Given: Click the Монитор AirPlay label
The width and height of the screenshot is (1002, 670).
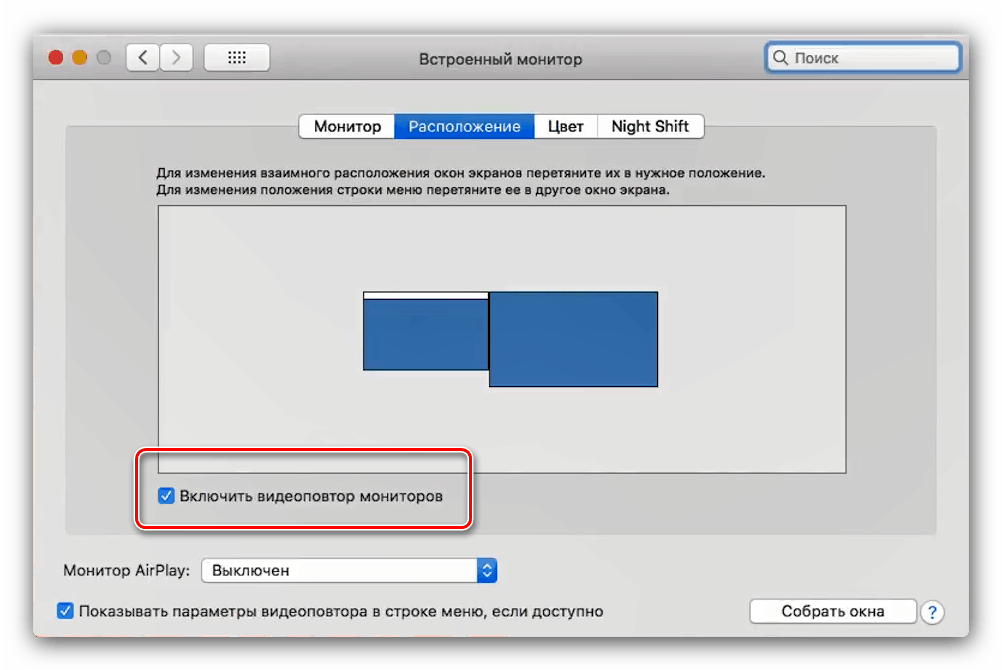Looking at the screenshot, I should coord(127,570).
